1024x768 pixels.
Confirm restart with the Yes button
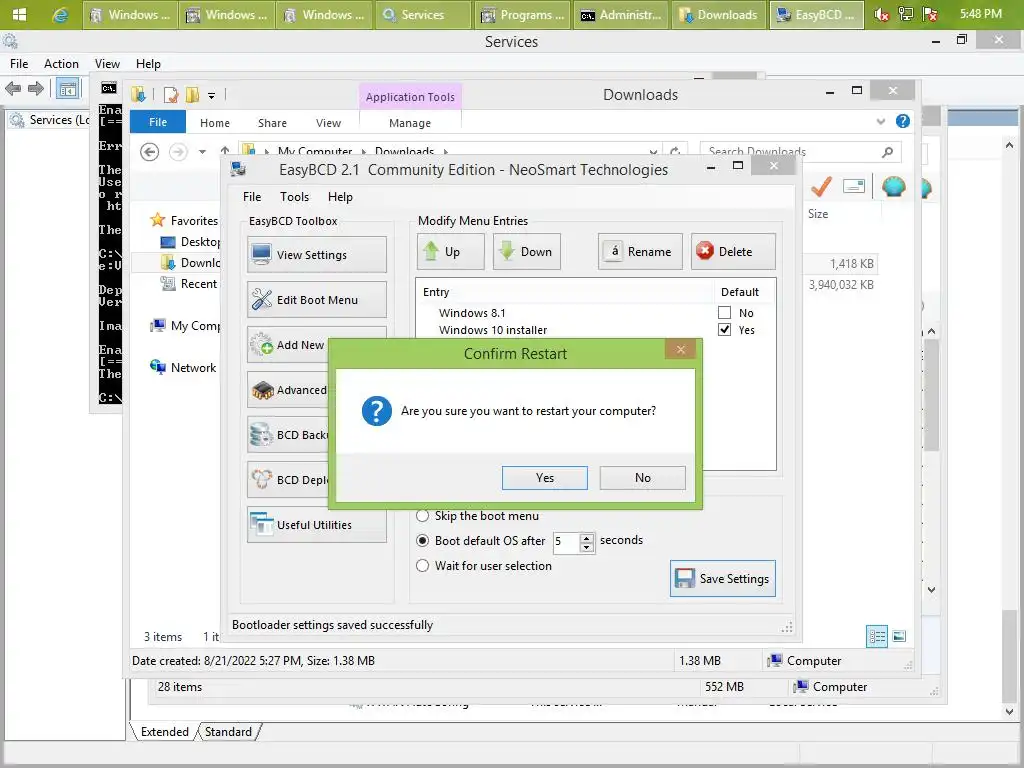pyautogui.click(x=545, y=477)
